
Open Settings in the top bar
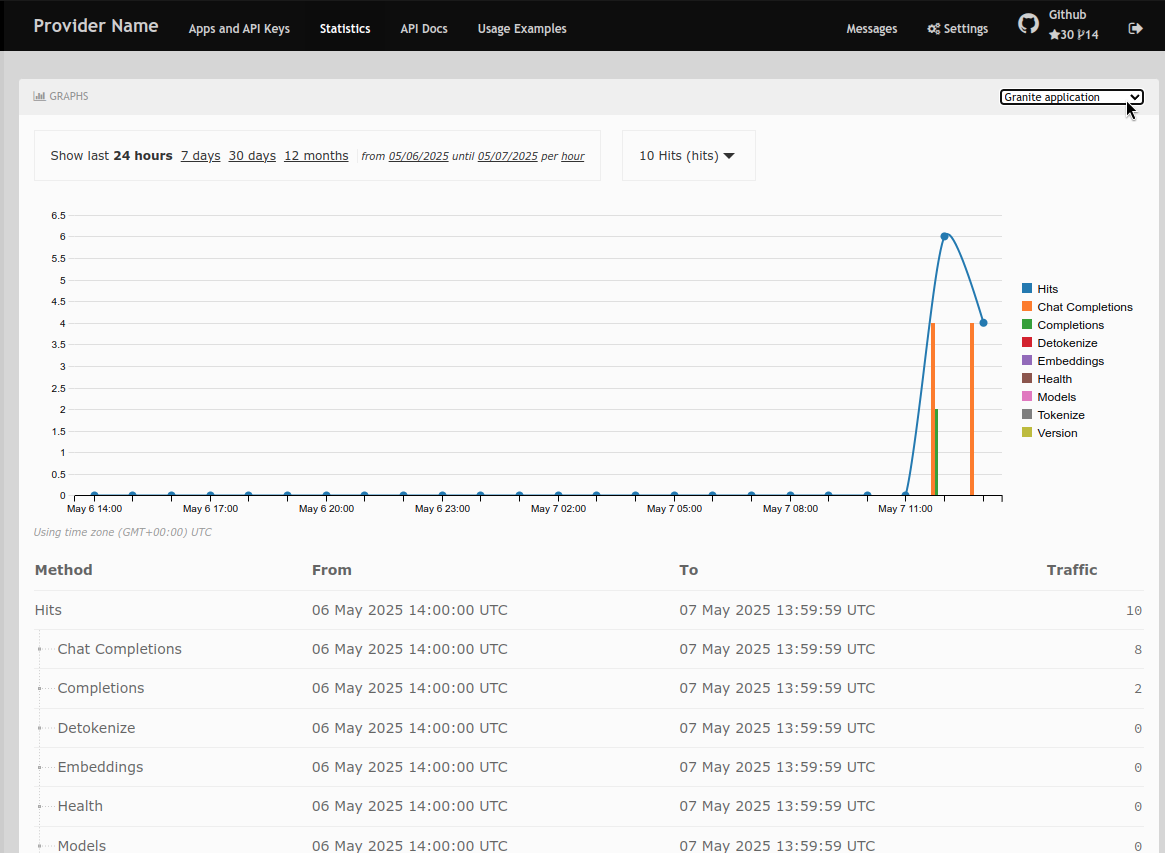958,28
